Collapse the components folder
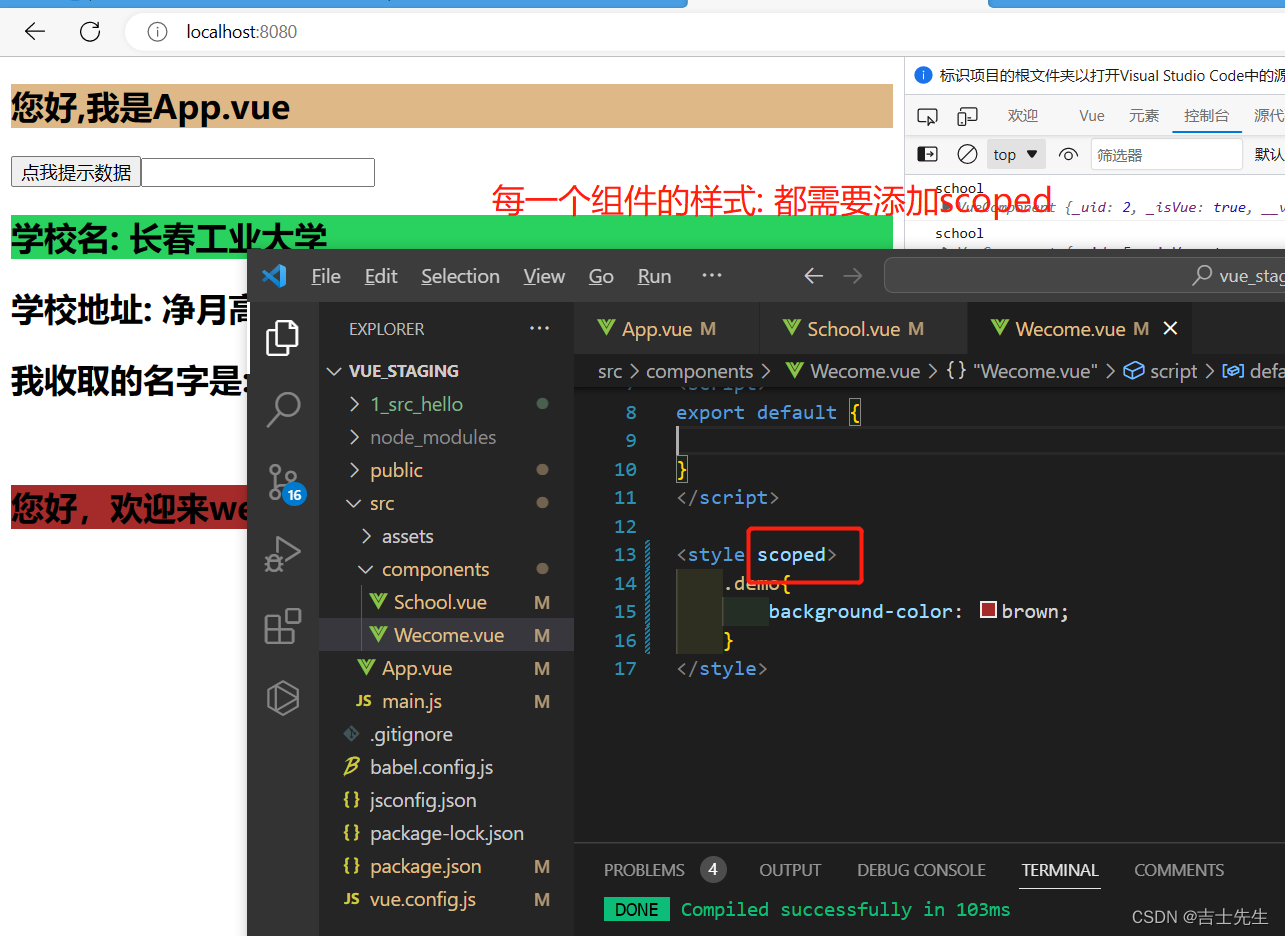Screen dimensions: 1285x936 [x=447, y=569]
